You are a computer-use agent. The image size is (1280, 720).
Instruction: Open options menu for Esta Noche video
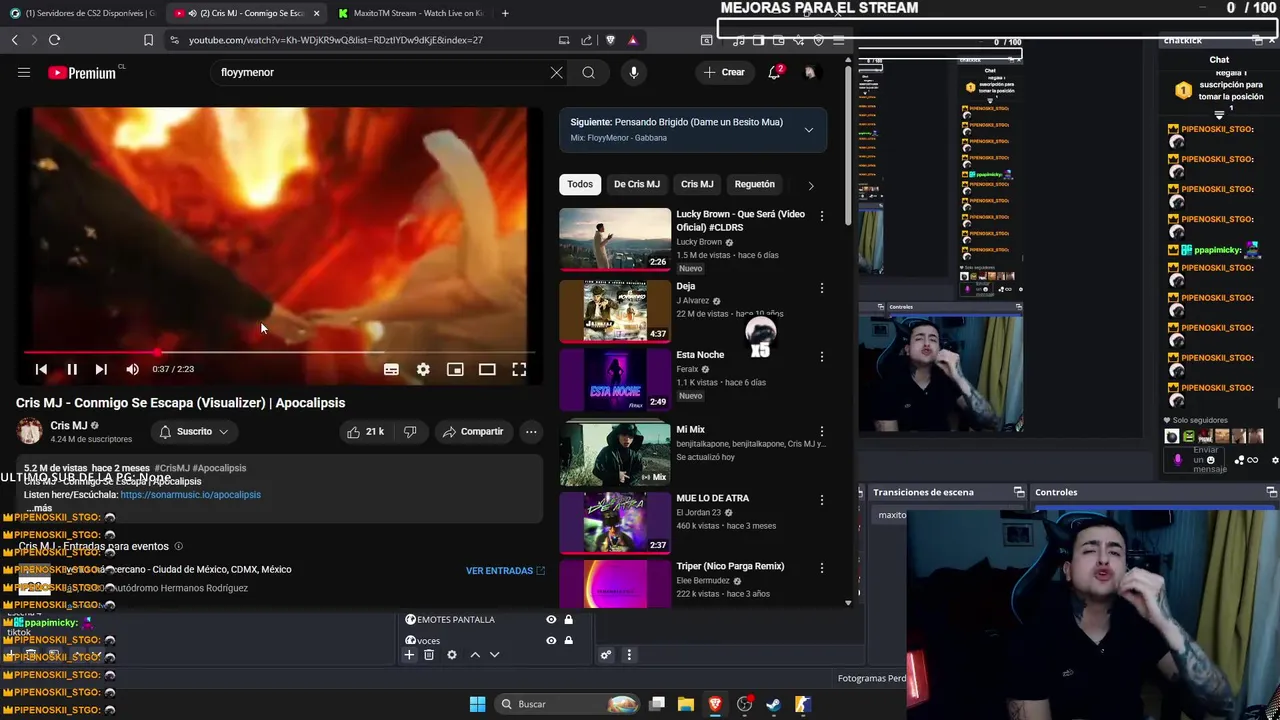(822, 356)
